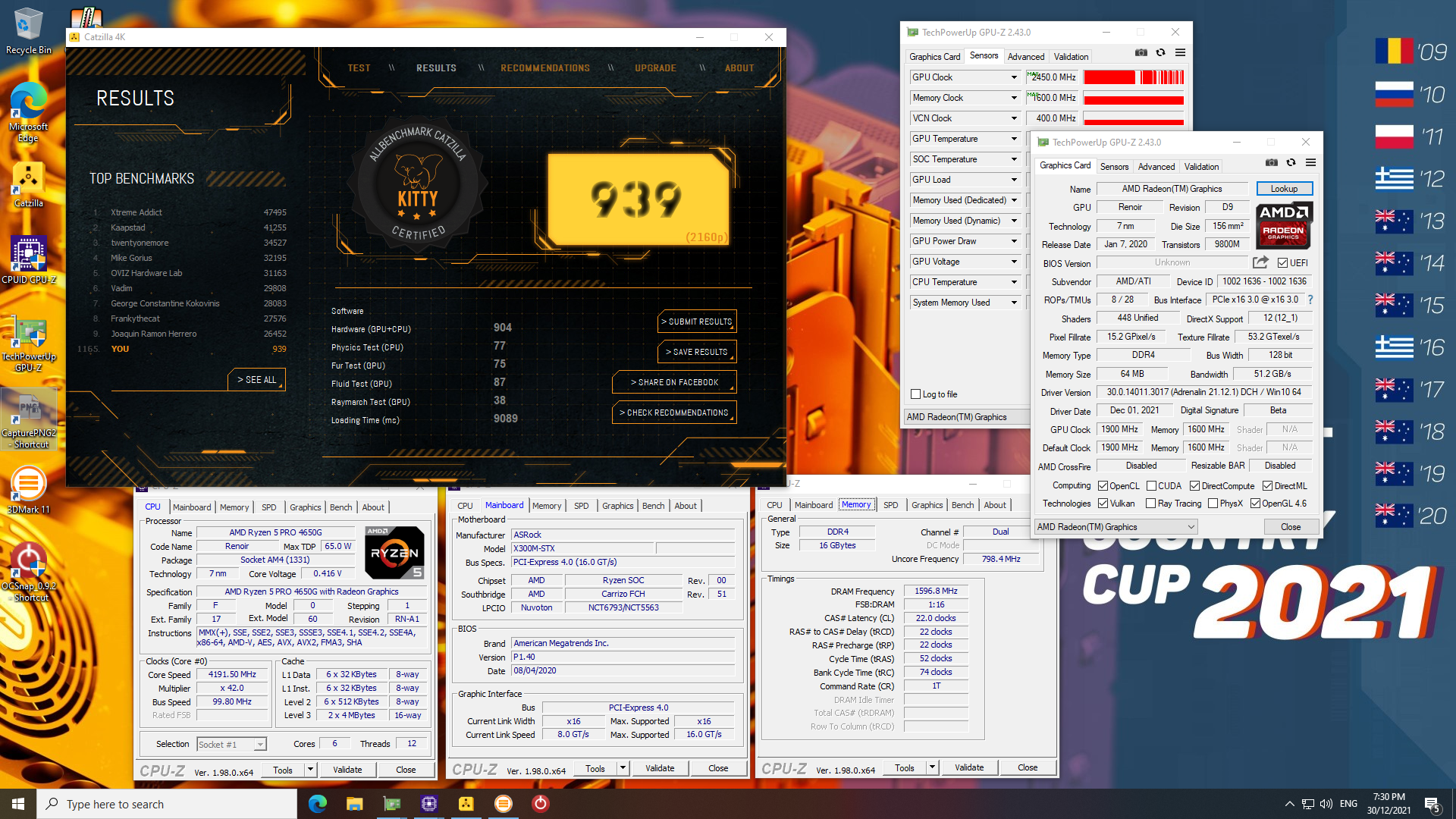This screenshot has width=1456, height=819.
Task: Click refresh icon in GPU-Z Sensors window
Action: pyautogui.click(x=1160, y=52)
